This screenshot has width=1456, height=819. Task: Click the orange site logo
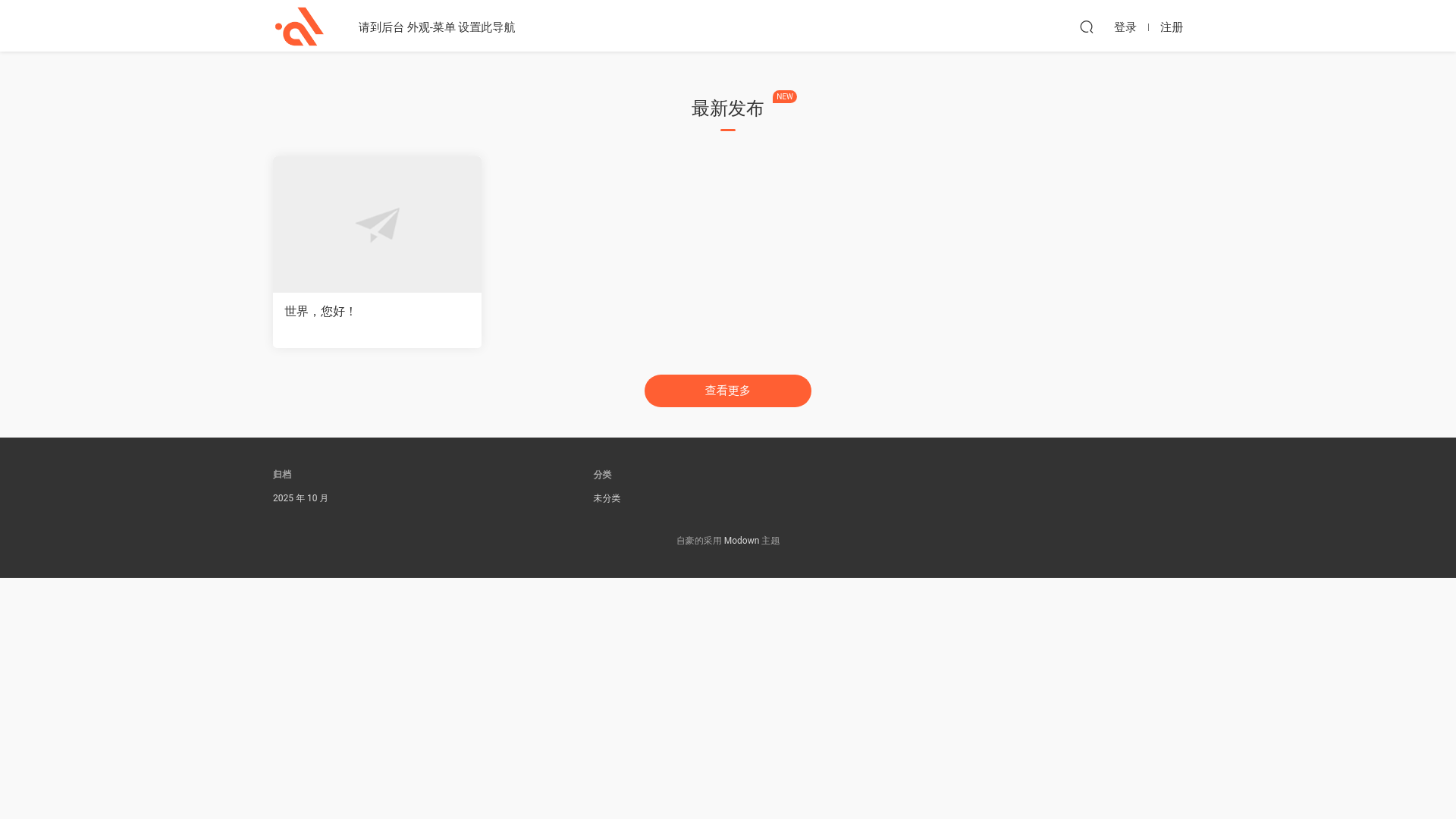pyautogui.click(x=300, y=27)
